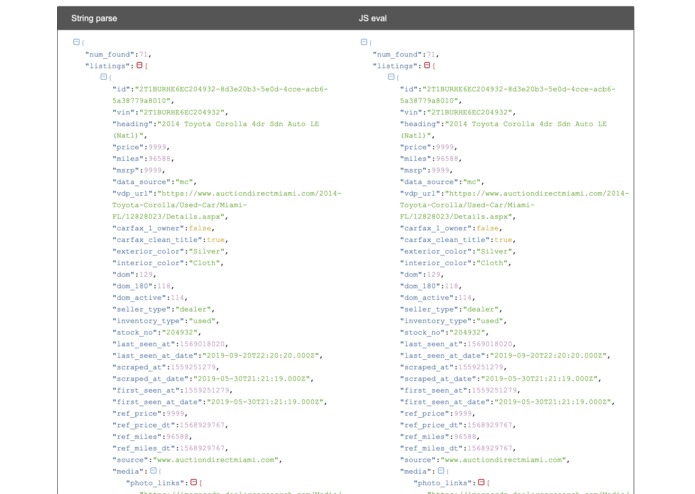Click heading value '2014 Toyota Corolla' in String parse
The height and width of the screenshot is (494, 695).
[216, 130]
